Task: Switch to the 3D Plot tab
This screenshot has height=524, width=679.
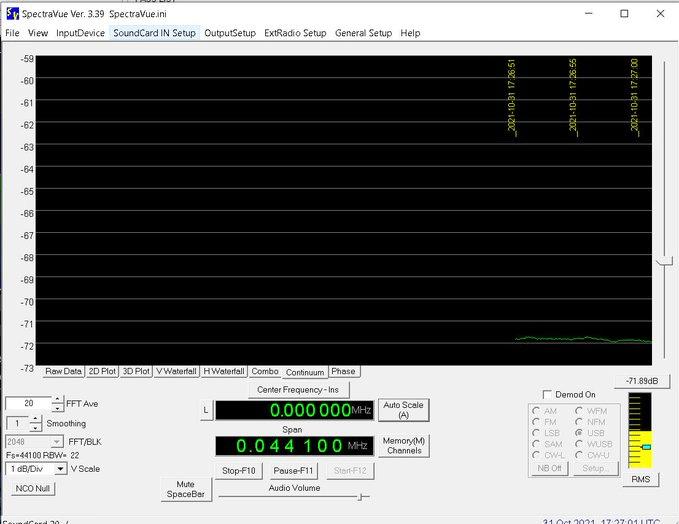Action: (135, 371)
